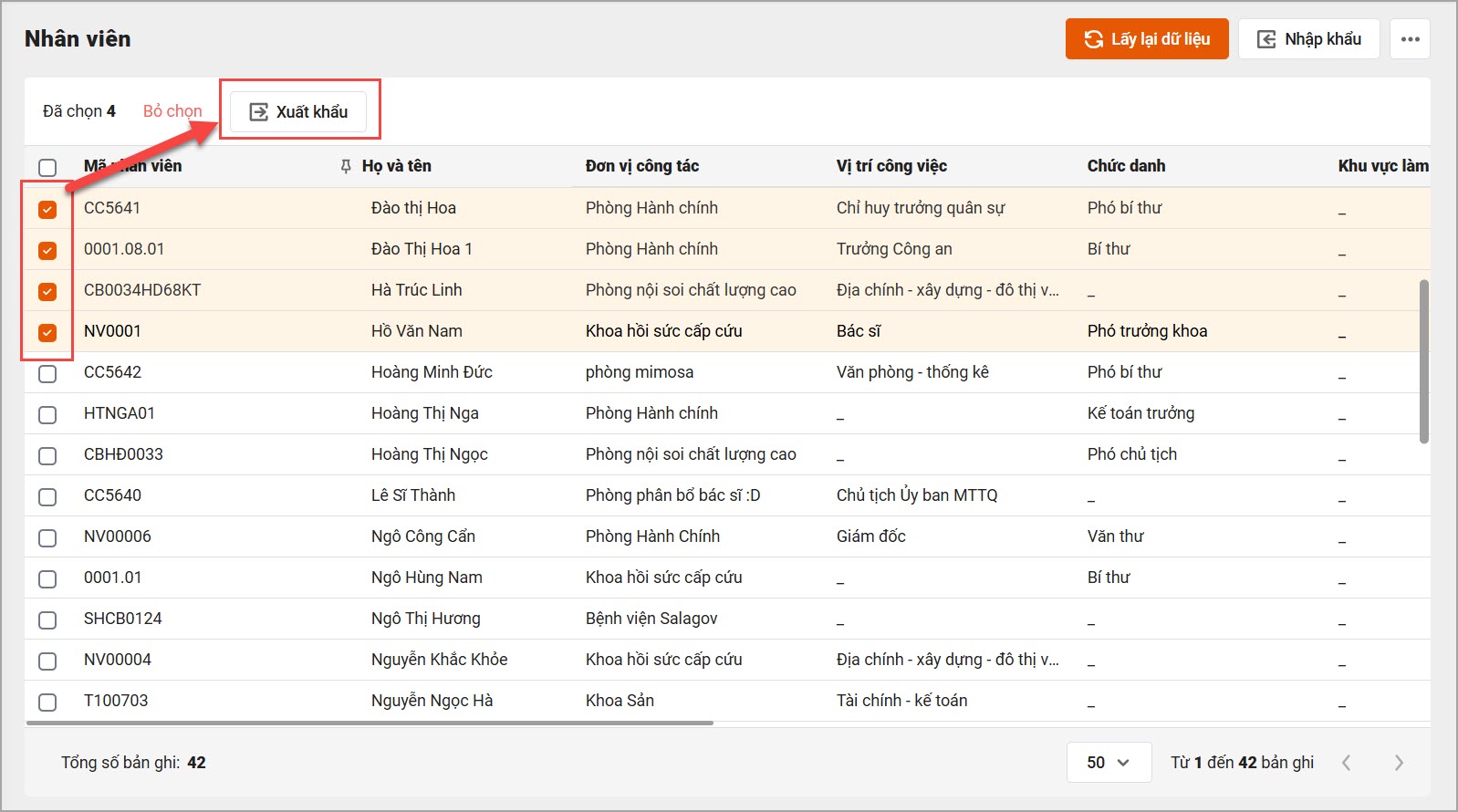The height and width of the screenshot is (812, 1458).
Task: Go to the next page arrow
Action: [1399, 763]
